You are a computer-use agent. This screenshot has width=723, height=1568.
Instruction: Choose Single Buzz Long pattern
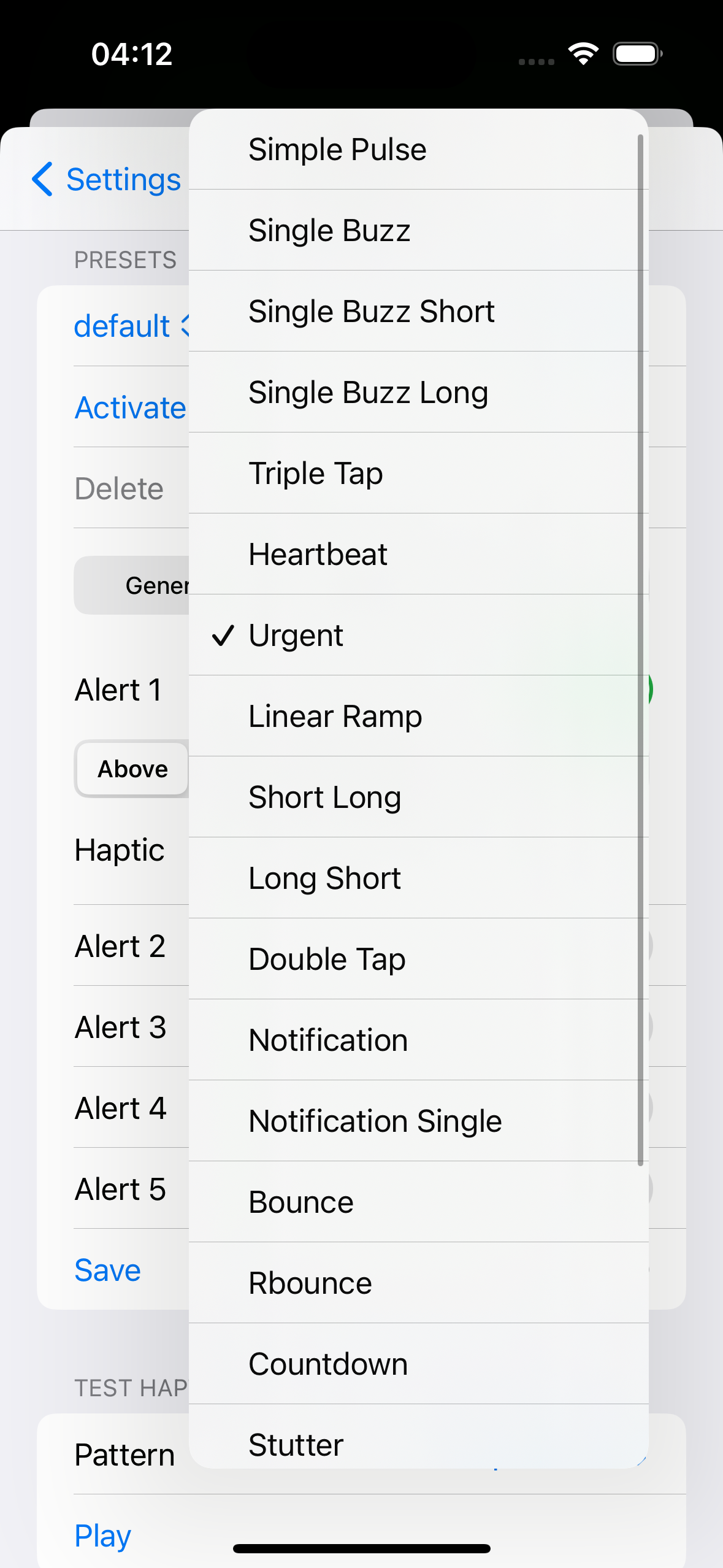(368, 393)
